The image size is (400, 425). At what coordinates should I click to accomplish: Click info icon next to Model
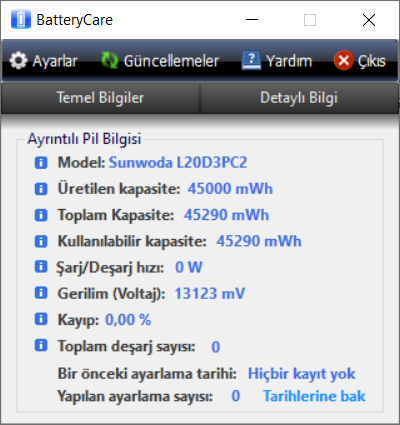pyautogui.click(x=41, y=163)
